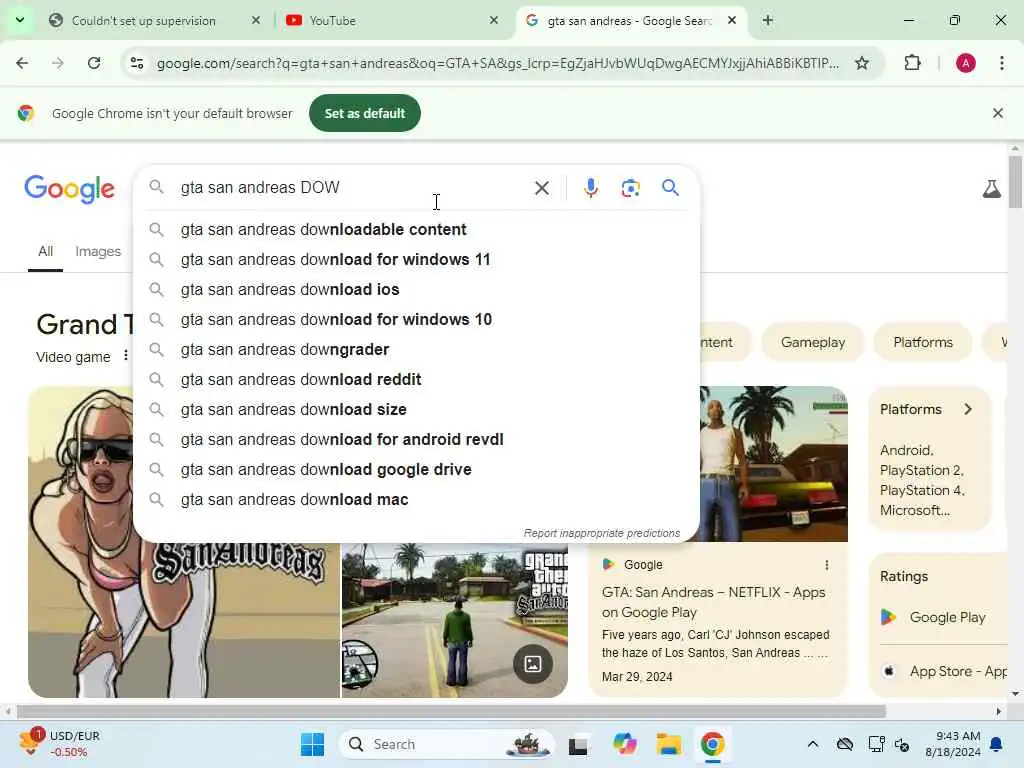The width and height of the screenshot is (1024, 768).
Task: View site information icon in address bar
Action: [x=137, y=63]
